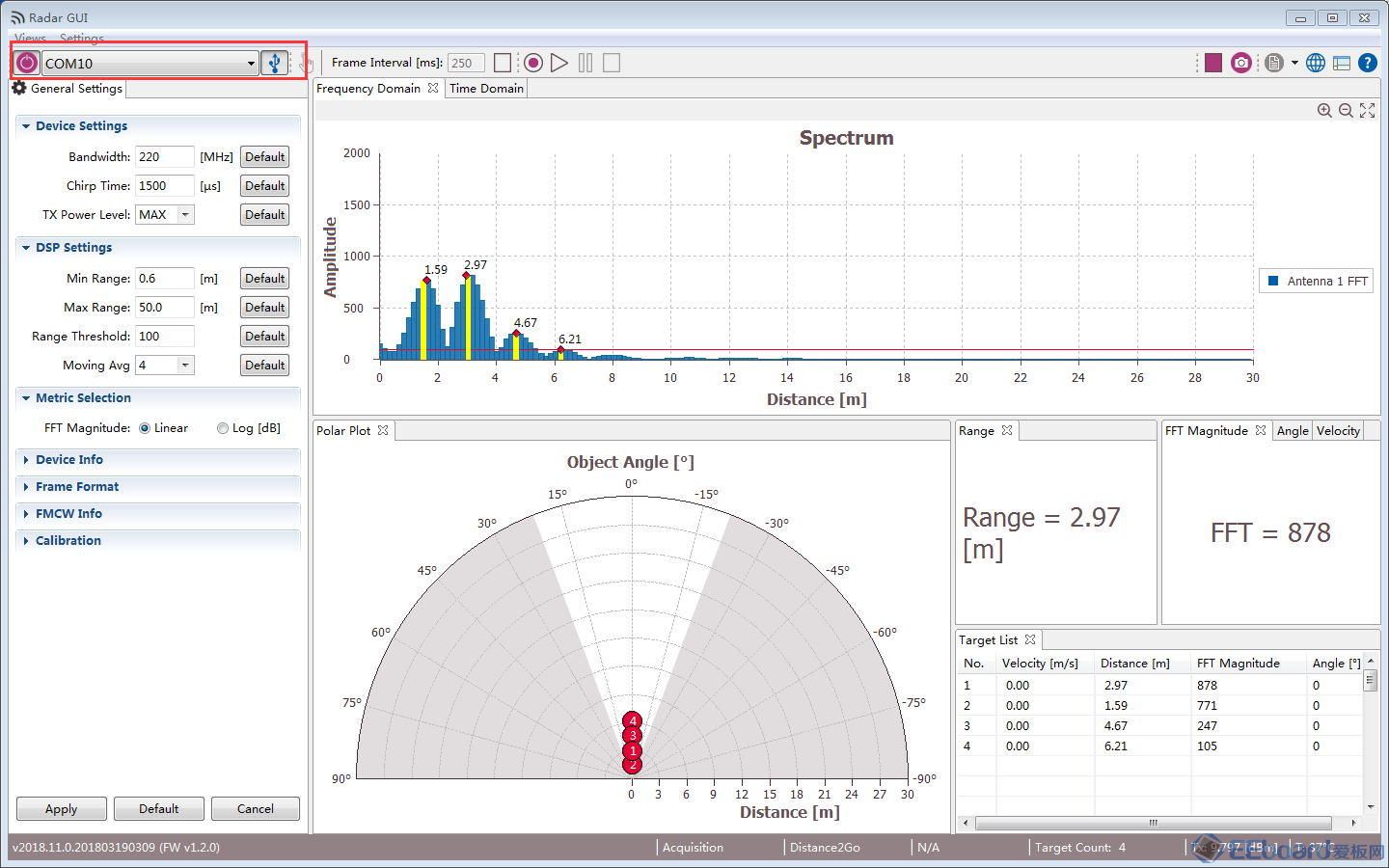Start recording with the record button
1389x868 pixels.
(x=532, y=63)
